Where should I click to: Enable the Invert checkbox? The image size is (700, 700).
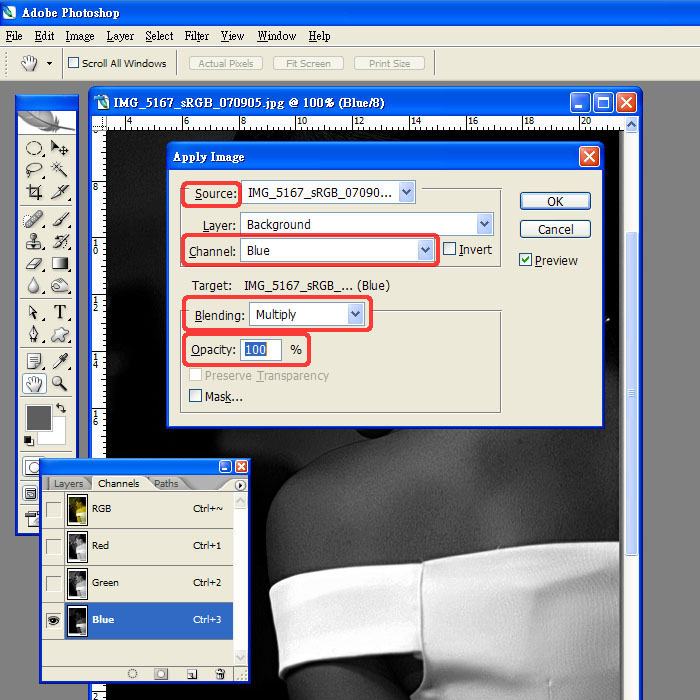coord(450,249)
